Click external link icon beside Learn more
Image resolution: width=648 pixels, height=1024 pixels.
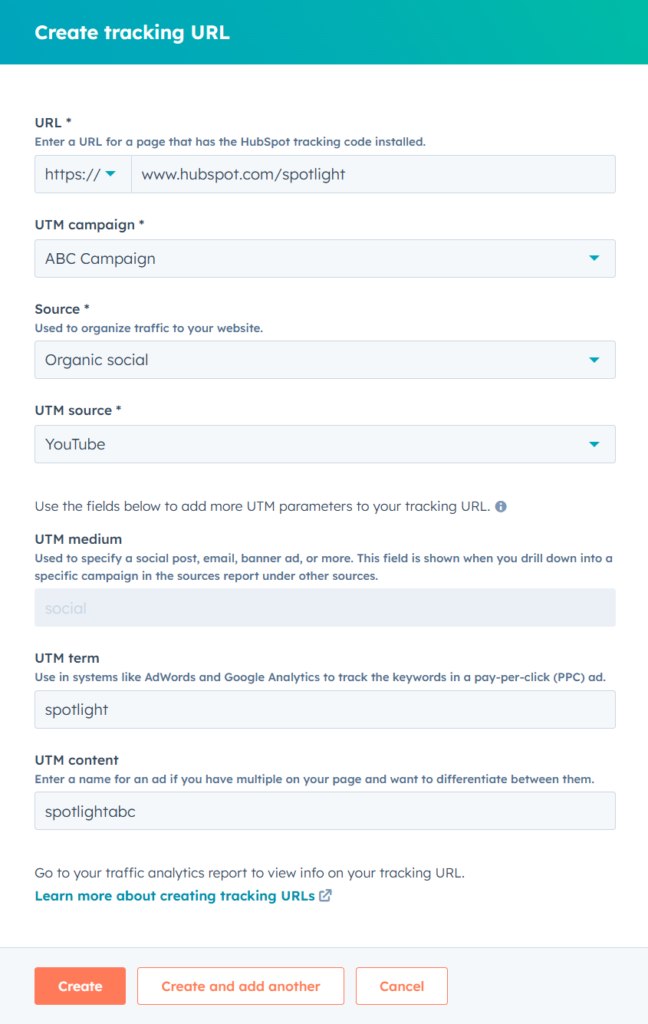pyautogui.click(x=325, y=895)
